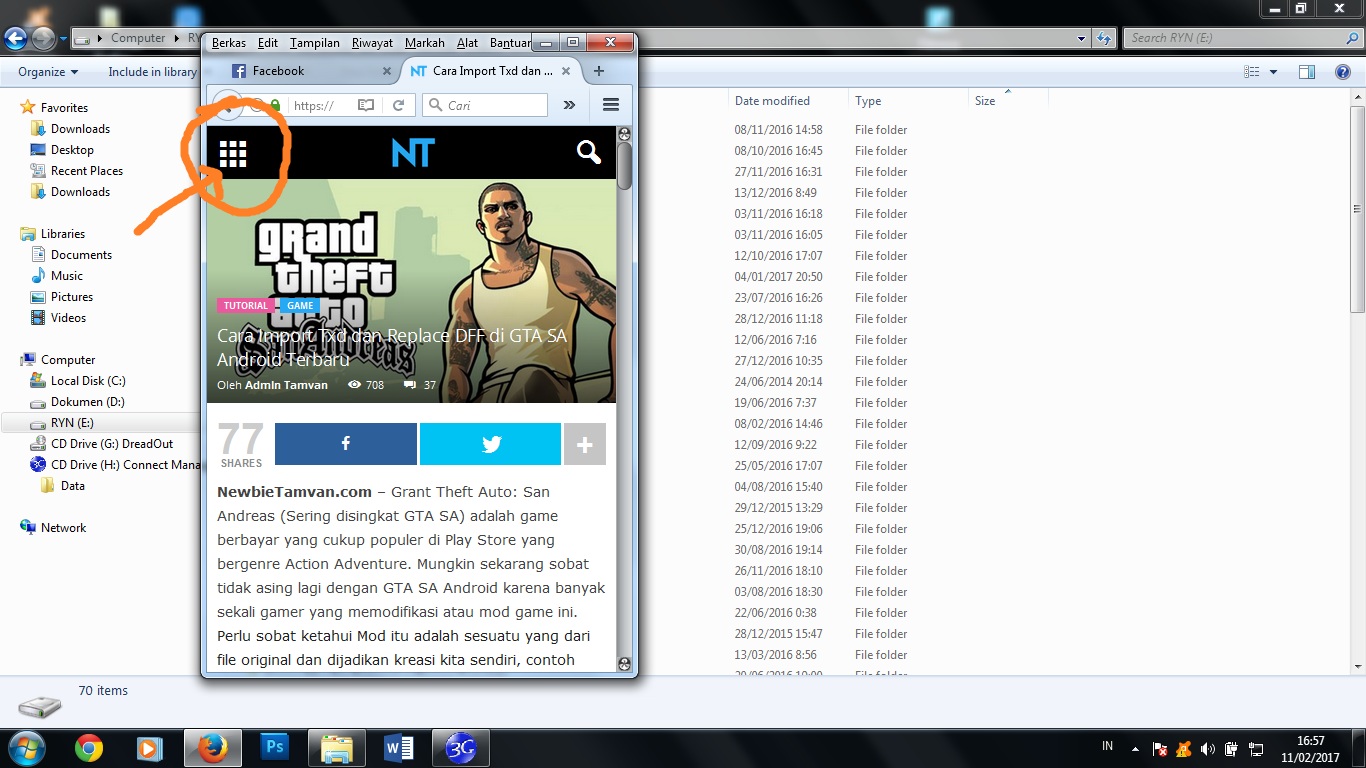Open the Riwayat menu in Firefox
Viewport: 1366px width, 768px height.
click(x=372, y=43)
